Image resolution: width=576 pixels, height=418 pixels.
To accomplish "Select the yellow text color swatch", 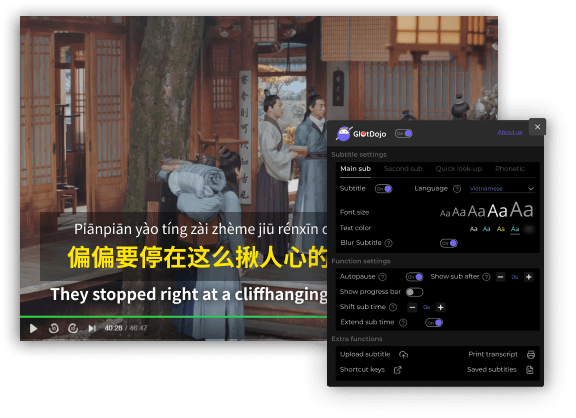I will tap(501, 229).
